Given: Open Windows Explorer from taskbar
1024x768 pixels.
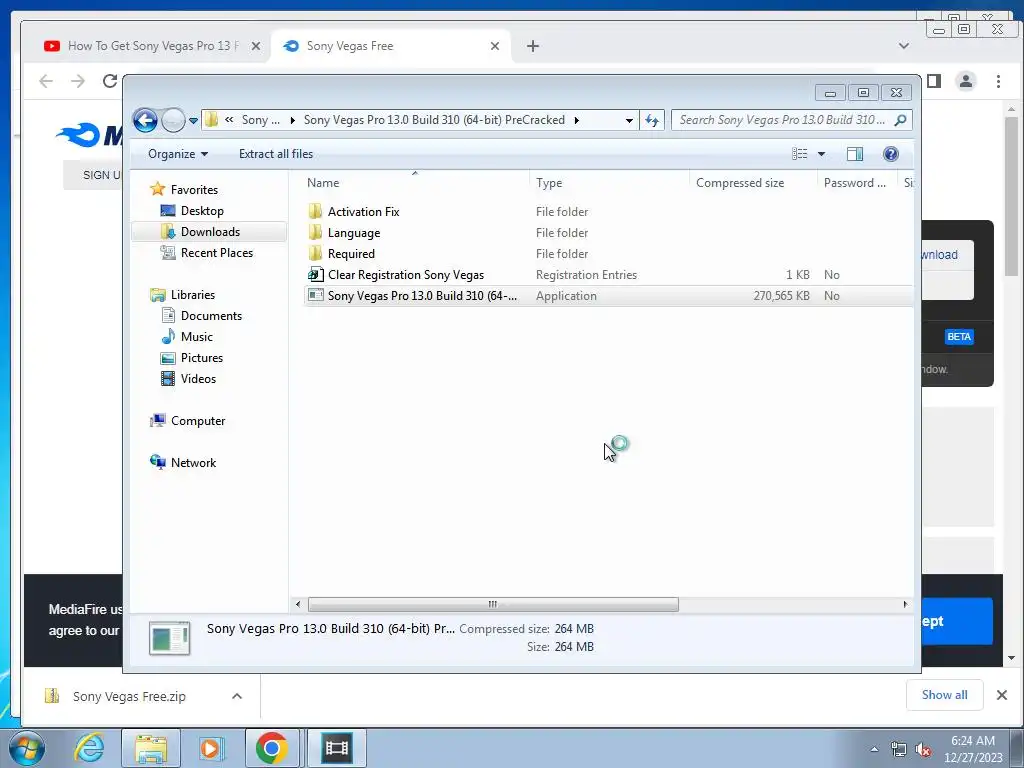Looking at the screenshot, I should pyautogui.click(x=151, y=748).
